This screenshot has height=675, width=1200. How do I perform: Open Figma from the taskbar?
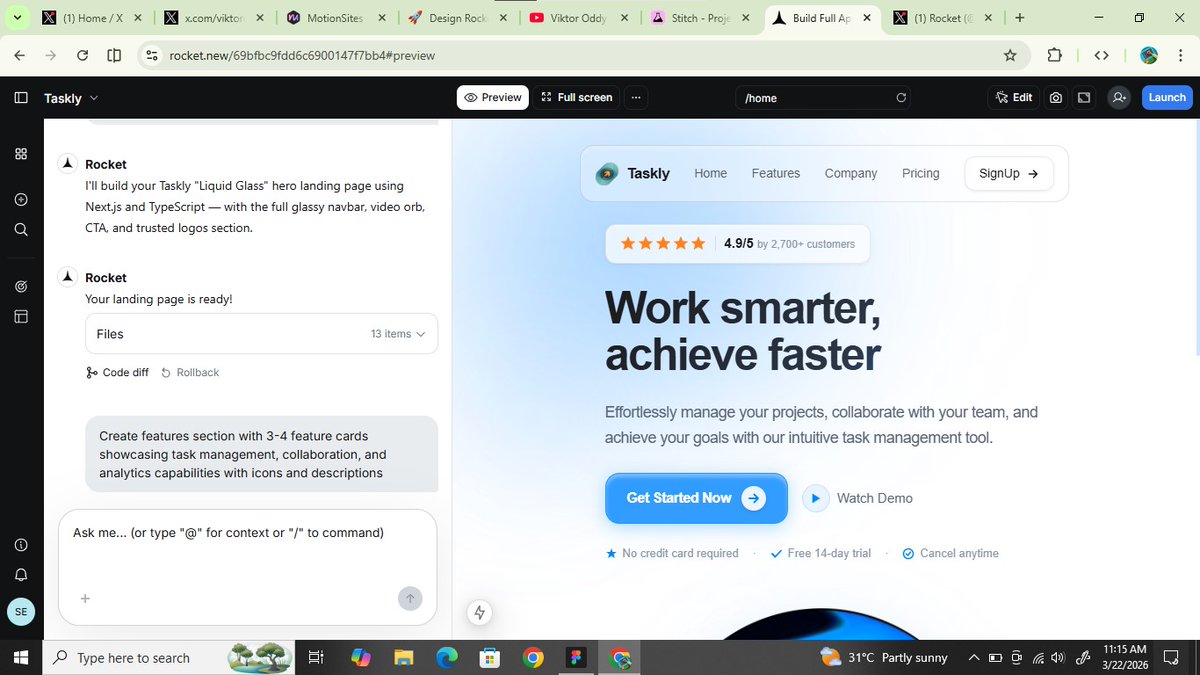pyautogui.click(x=577, y=658)
